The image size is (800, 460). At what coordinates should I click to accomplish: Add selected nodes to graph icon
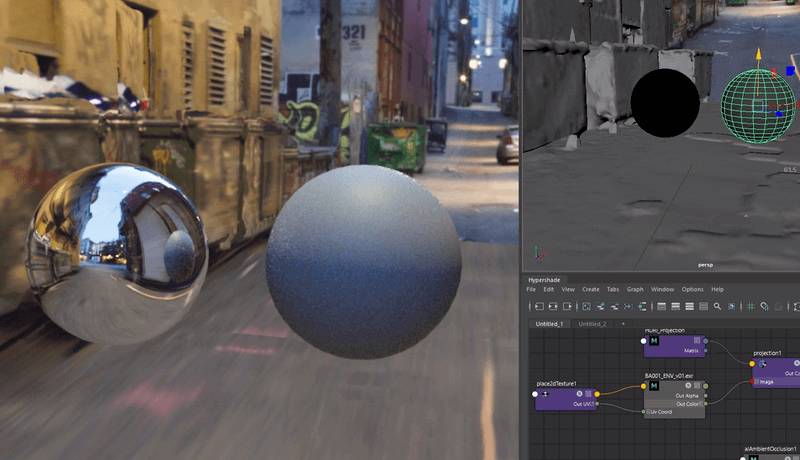point(601,306)
